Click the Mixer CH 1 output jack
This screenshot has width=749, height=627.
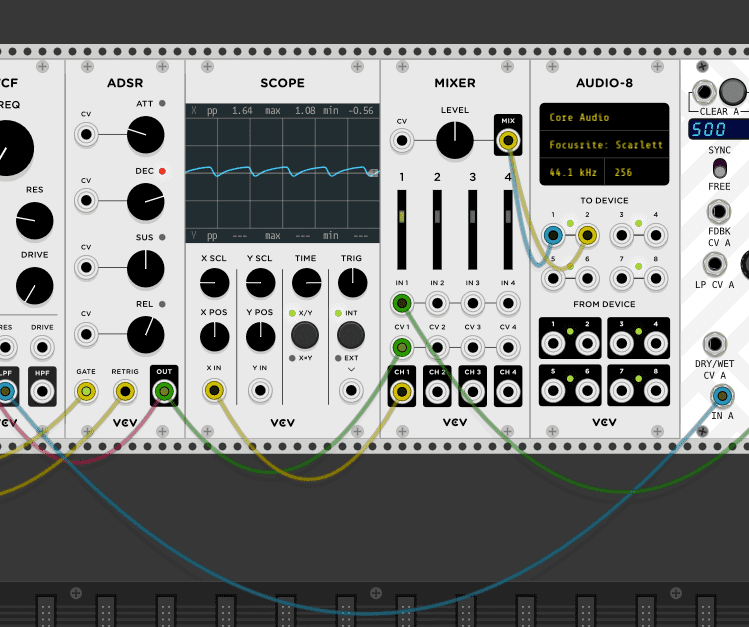tap(402, 392)
